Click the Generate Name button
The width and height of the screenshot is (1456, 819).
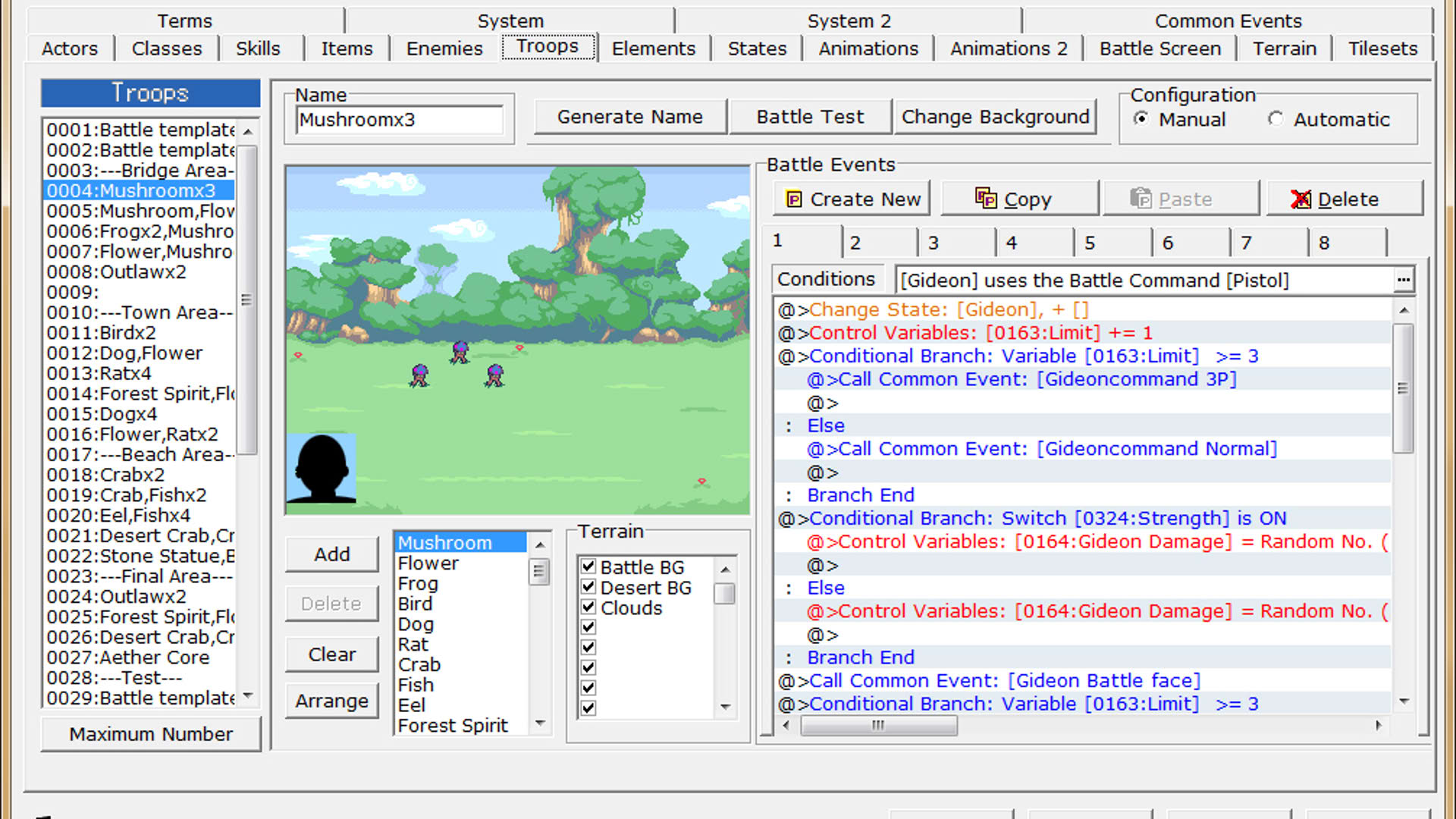point(630,117)
